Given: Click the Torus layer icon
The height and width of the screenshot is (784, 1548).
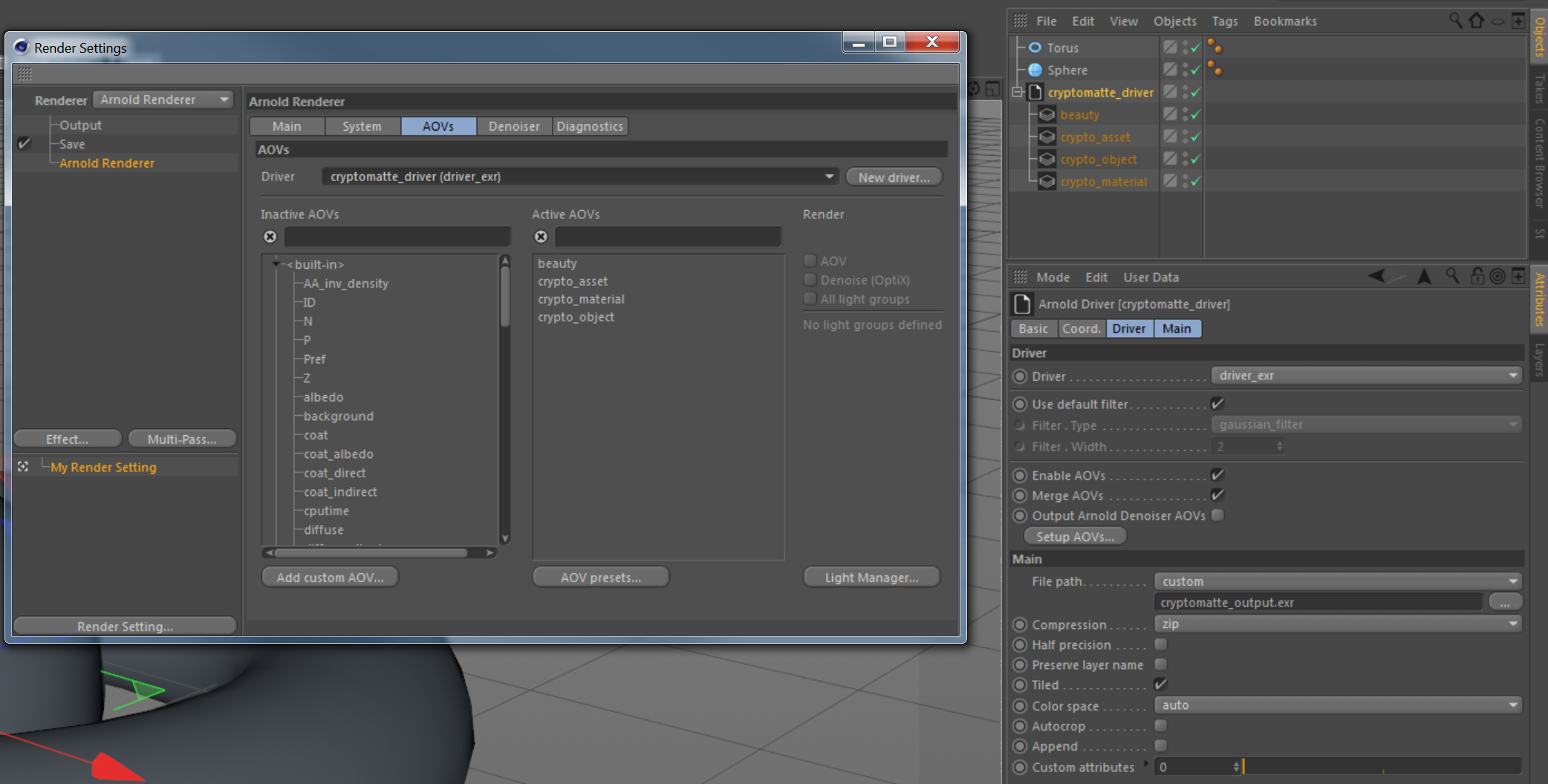Looking at the screenshot, I should [x=1170, y=48].
